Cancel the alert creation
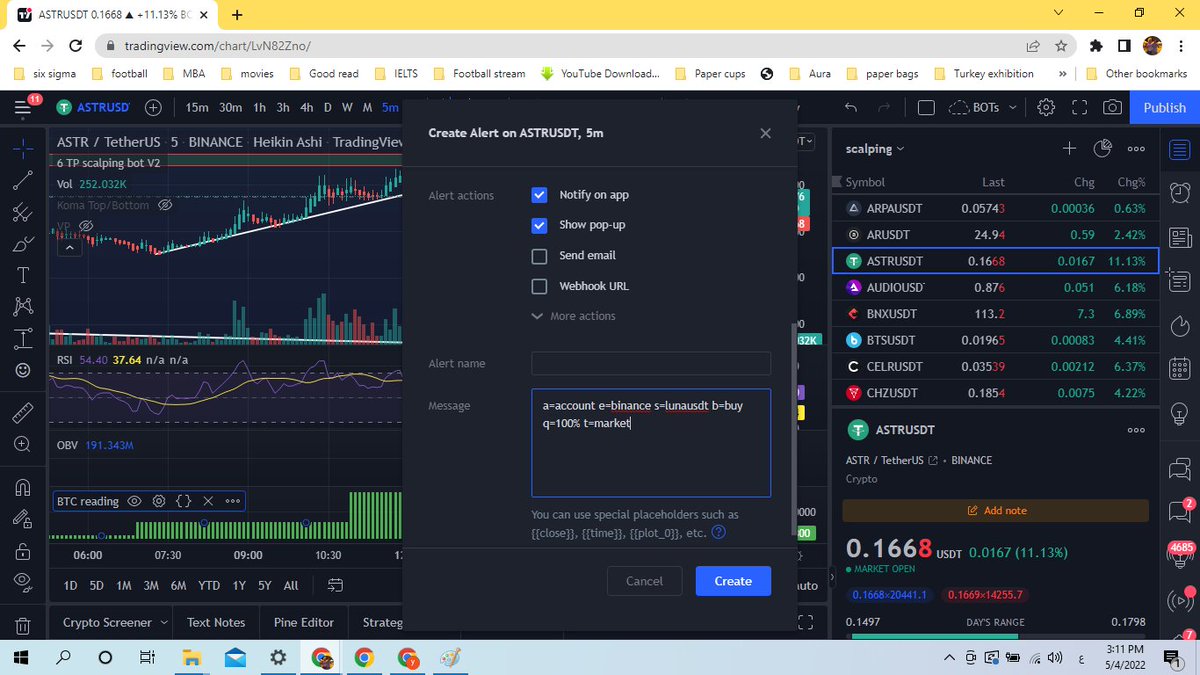The image size is (1200, 675). [644, 581]
